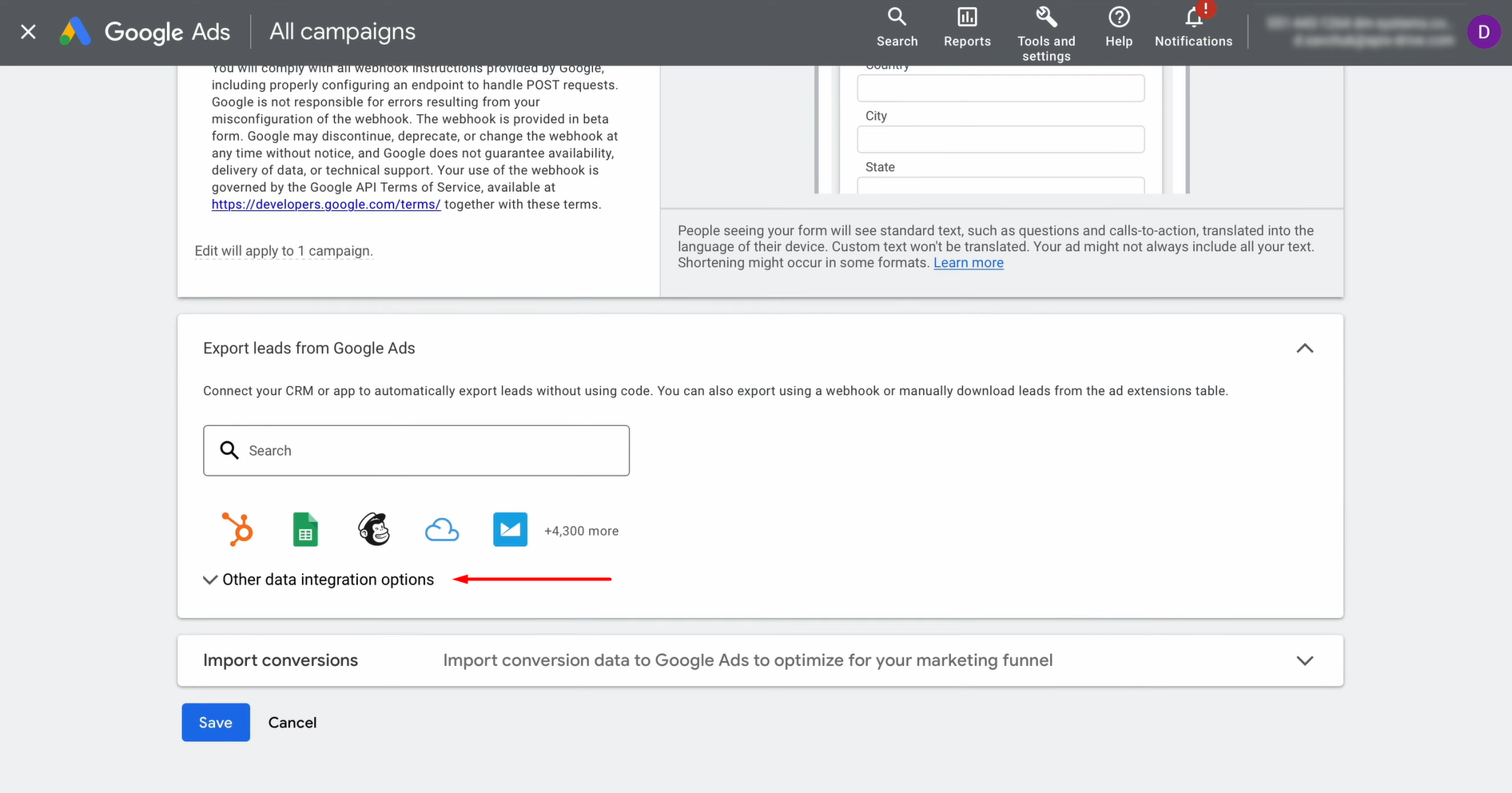Open the Learn more link

(968, 262)
